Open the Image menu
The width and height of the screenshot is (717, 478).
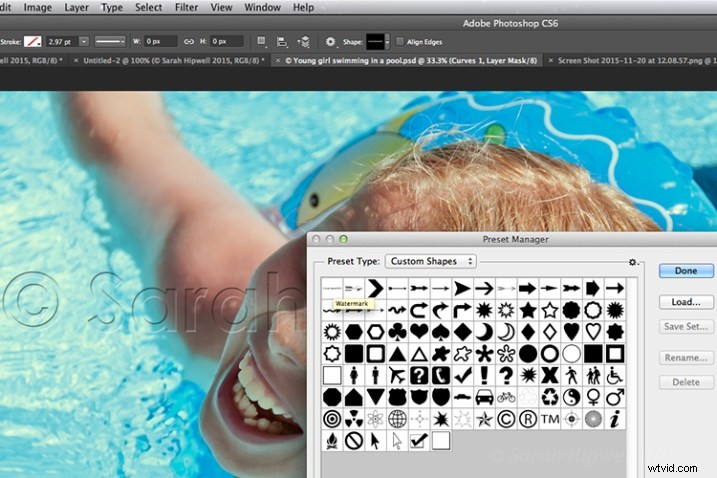[37, 7]
